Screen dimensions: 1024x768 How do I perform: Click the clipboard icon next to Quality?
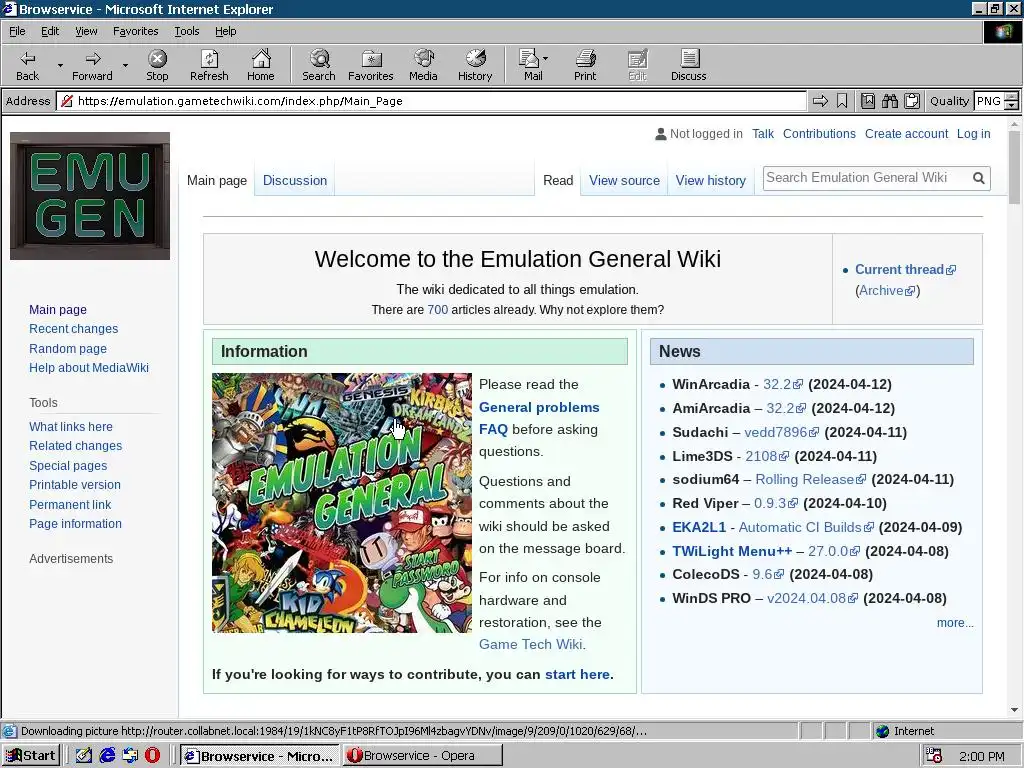[912, 101]
